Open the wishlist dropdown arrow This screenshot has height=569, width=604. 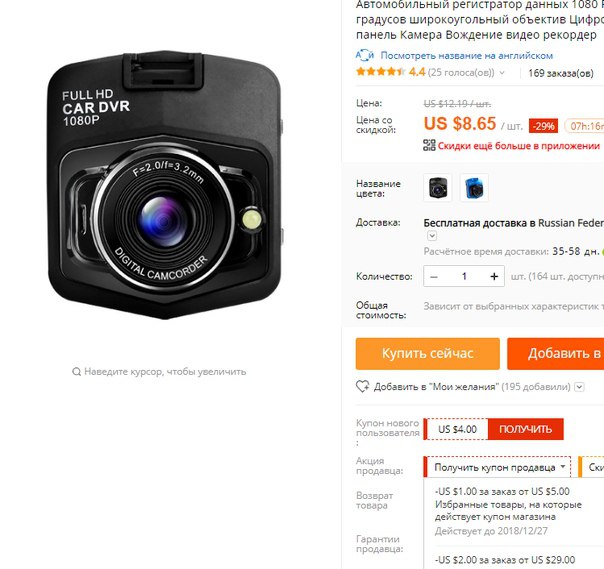[x=579, y=387]
